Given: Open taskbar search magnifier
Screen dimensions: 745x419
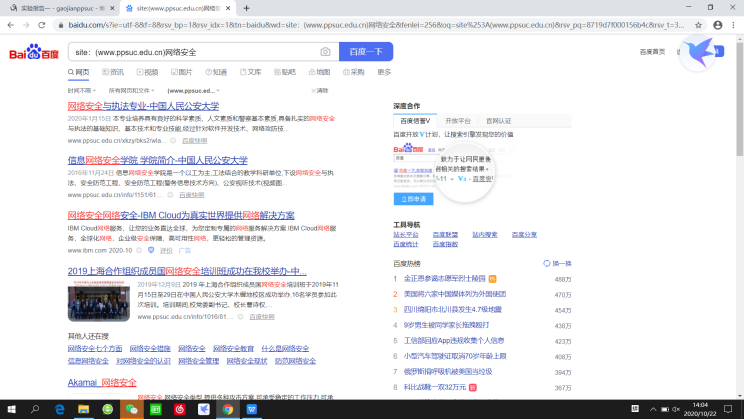Looking at the screenshot, I should [x=35, y=409].
